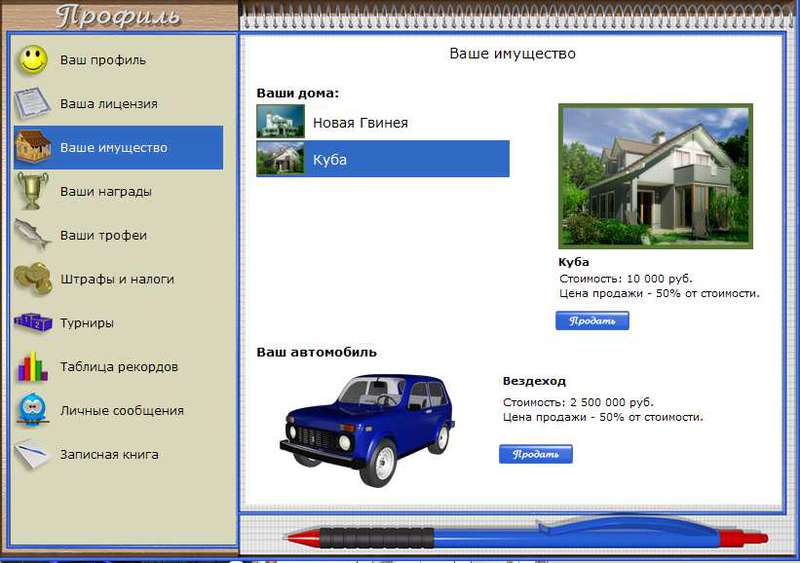
Task: Click the house property icon in sidebar
Action: coord(34,147)
